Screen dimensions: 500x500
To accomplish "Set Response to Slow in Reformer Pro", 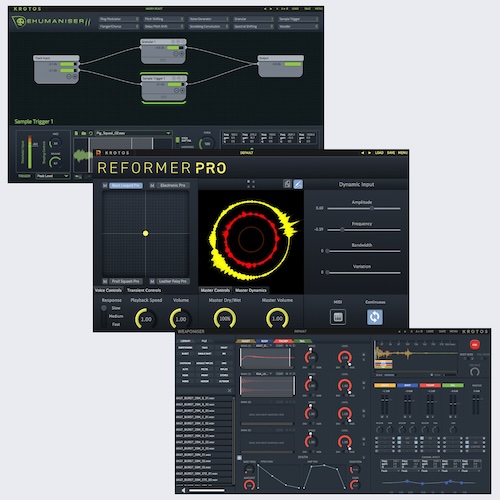I will coord(116,308).
